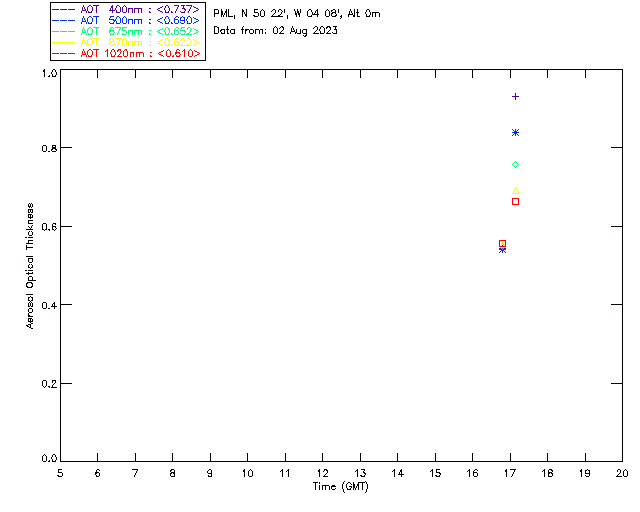Click the y-axis tick label 0.6
This screenshot has height=512, width=640.
49,227
